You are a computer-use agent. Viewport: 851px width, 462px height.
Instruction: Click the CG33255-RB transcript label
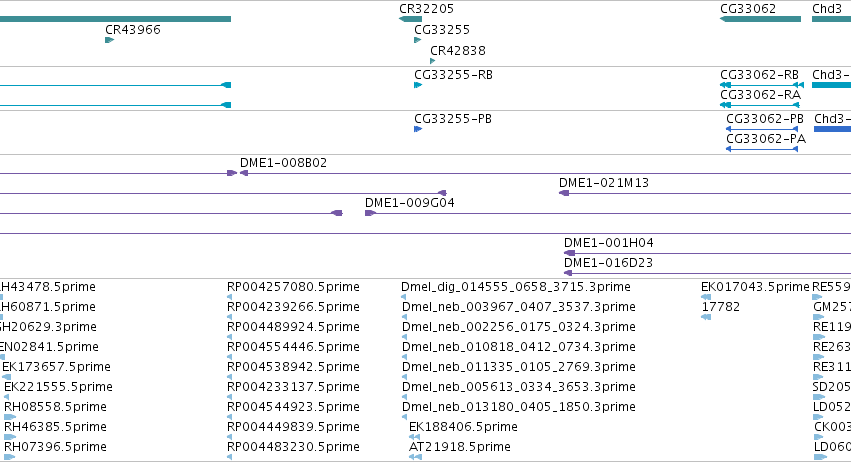click(x=453, y=75)
